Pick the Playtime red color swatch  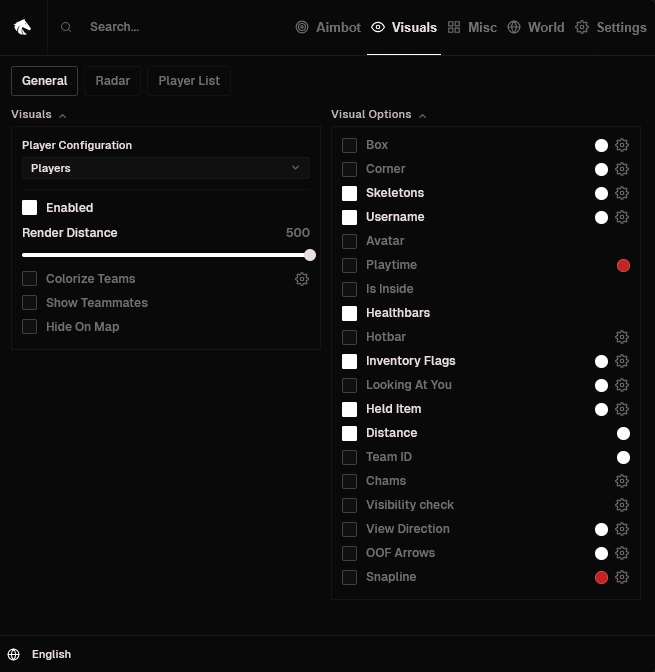[623, 265]
